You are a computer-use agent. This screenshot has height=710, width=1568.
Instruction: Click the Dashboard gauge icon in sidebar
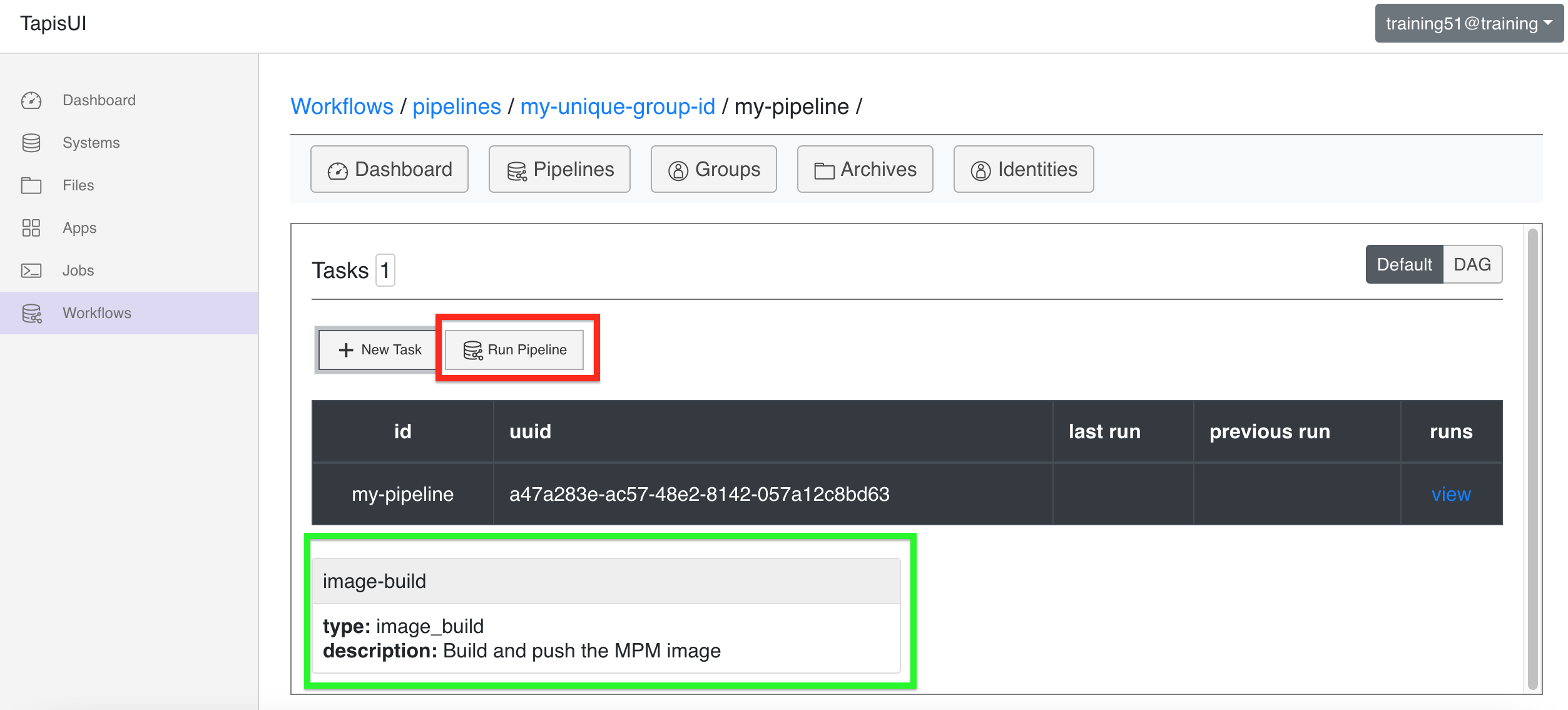pyautogui.click(x=31, y=100)
